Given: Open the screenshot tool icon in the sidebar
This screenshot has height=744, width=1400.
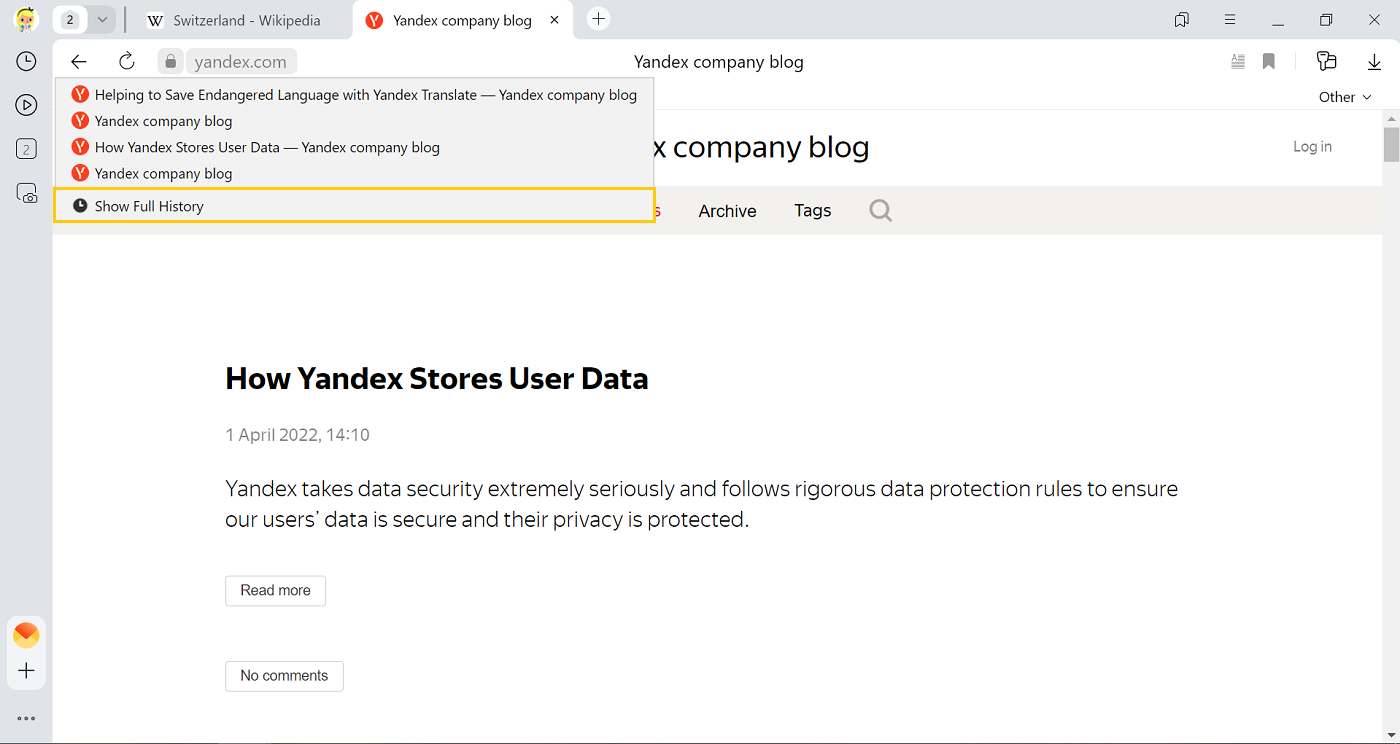Looking at the screenshot, I should [x=27, y=193].
